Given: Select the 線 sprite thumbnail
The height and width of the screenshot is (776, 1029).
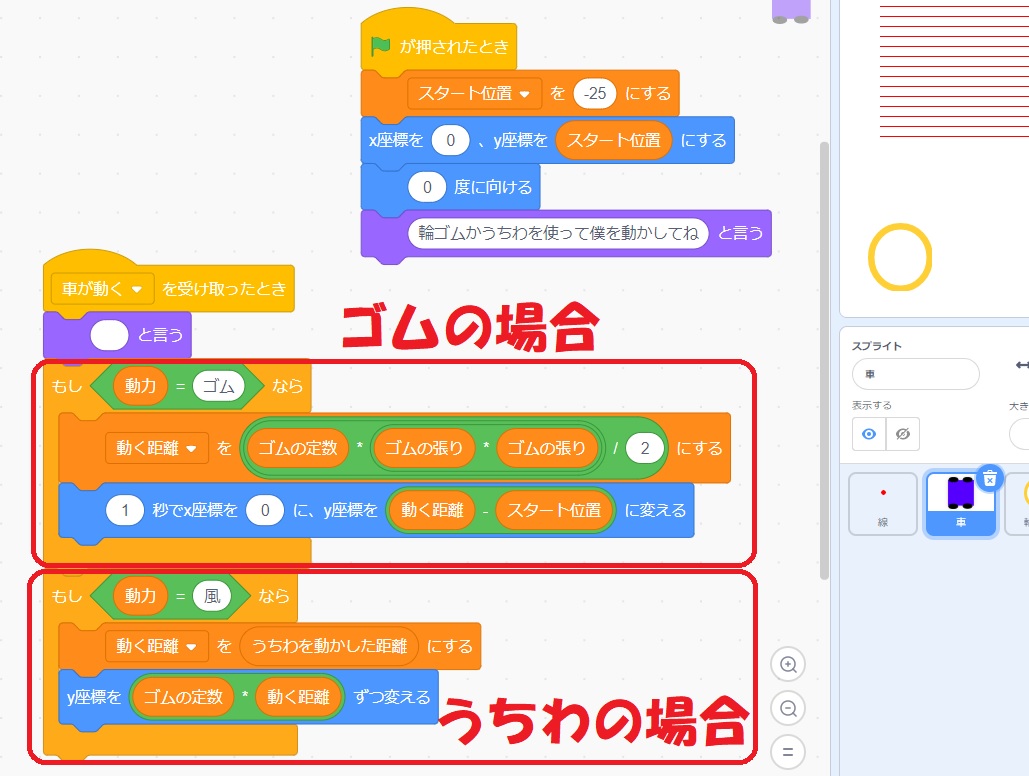Looking at the screenshot, I should [882, 504].
